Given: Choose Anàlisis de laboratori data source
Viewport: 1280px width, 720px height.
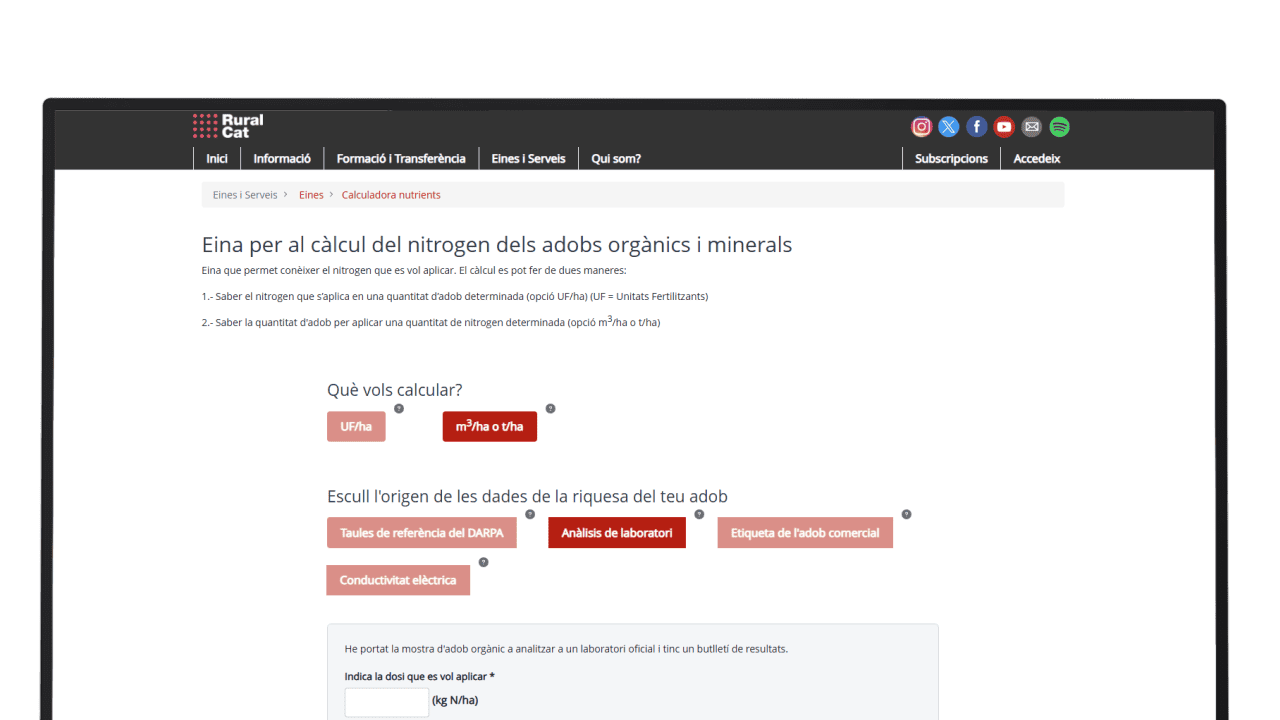Looking at the screenshot, I should coord(617,533).
